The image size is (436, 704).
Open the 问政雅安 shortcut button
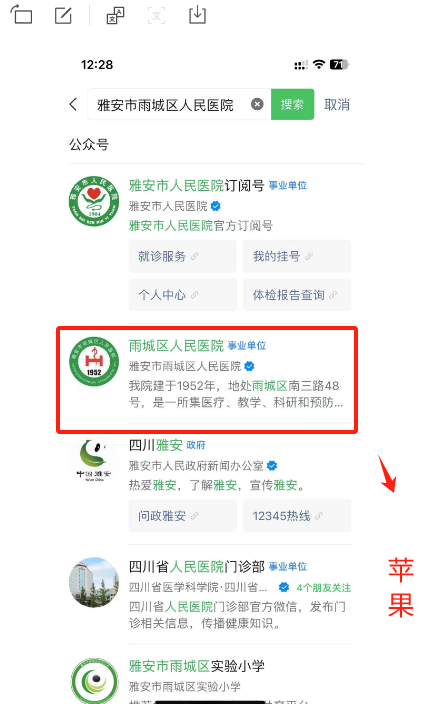tap(182, 516)
